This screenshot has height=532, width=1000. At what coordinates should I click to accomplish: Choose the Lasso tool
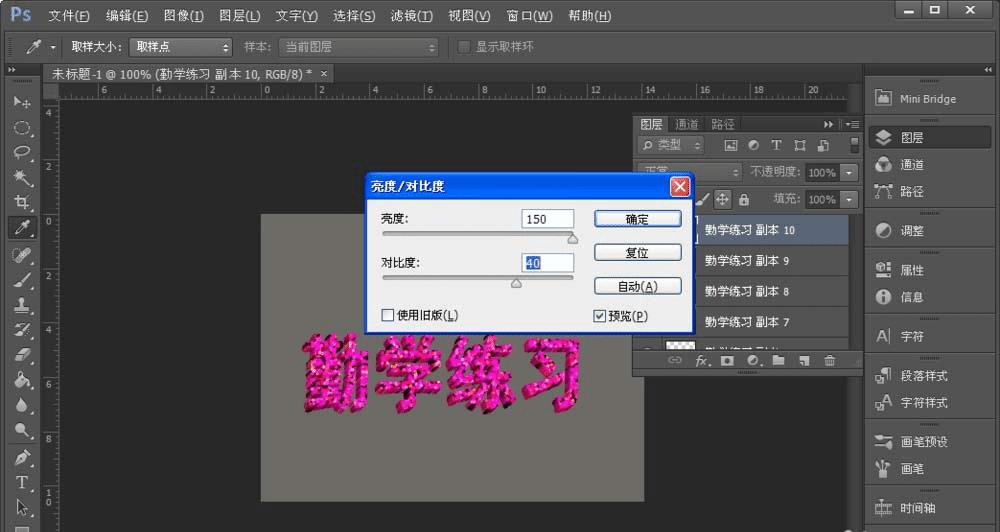tap(21, 152)
